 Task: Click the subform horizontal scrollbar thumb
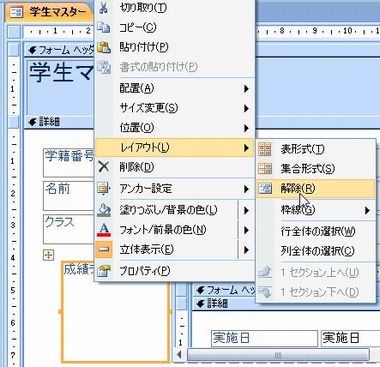pyautogui.click(x=278, y=355)
